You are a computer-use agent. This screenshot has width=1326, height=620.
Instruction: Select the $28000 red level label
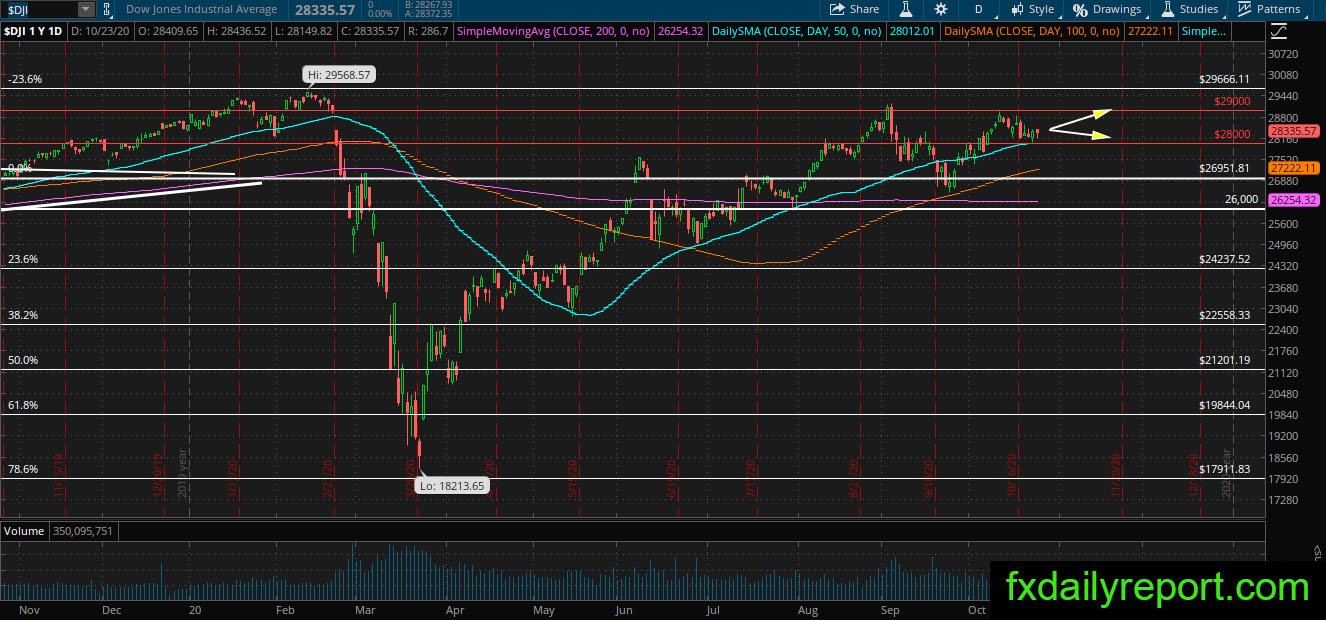tap(1232, 134)
